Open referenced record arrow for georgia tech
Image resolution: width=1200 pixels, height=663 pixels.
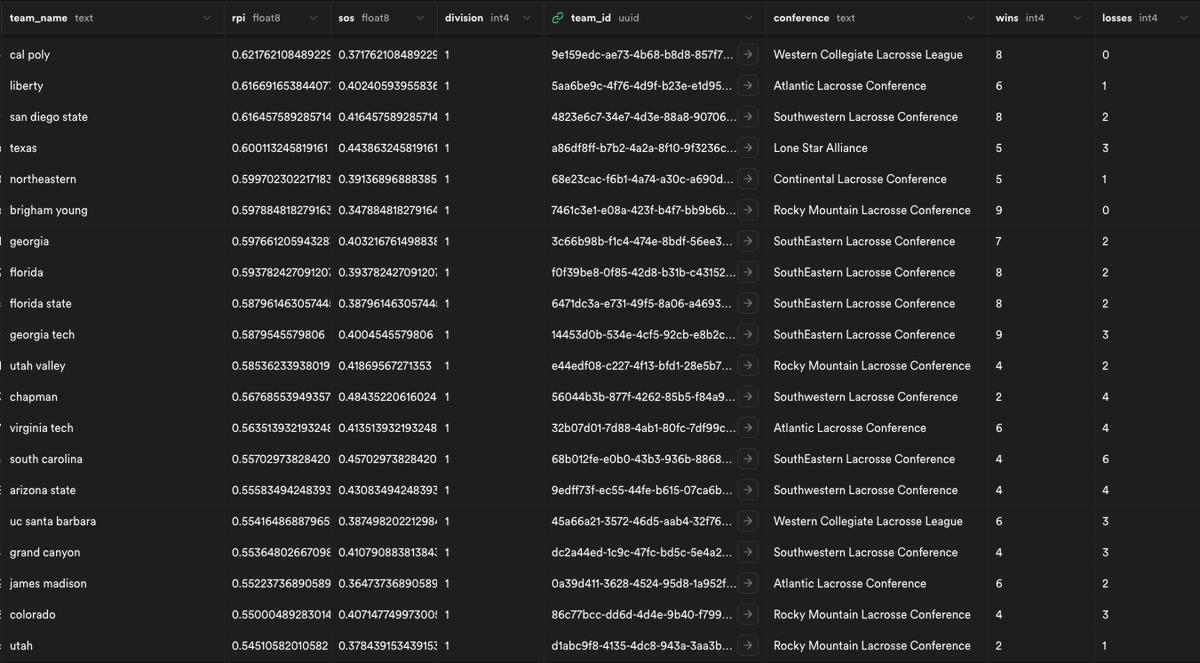coord(748,334)
